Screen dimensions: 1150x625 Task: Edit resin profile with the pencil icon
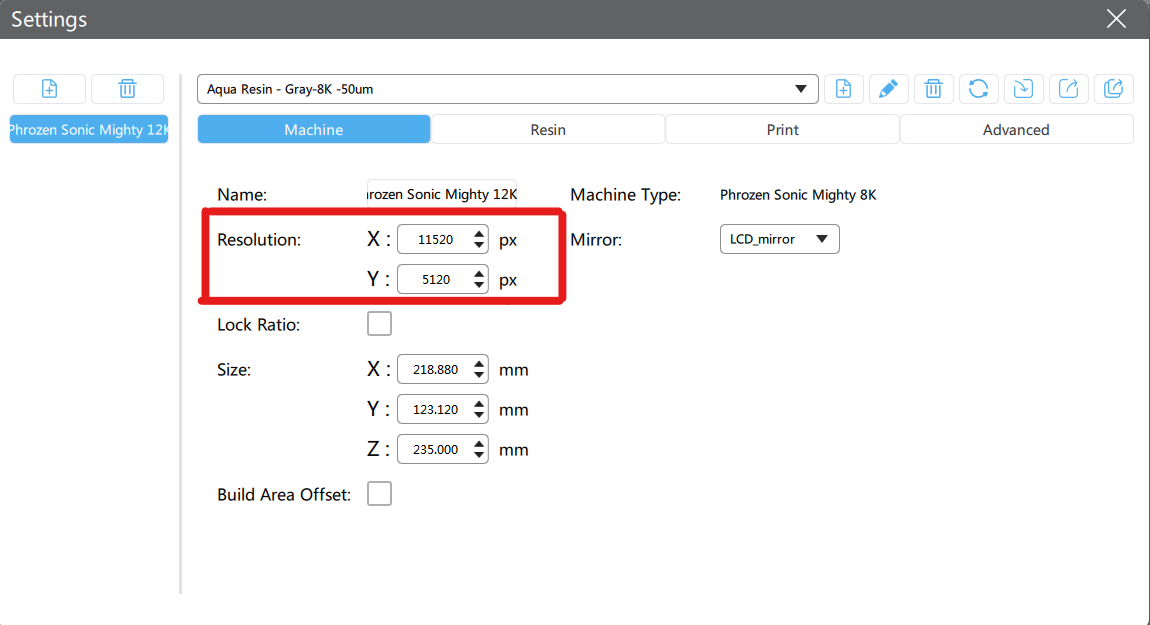pyautogui.click(x=888, y=89)
